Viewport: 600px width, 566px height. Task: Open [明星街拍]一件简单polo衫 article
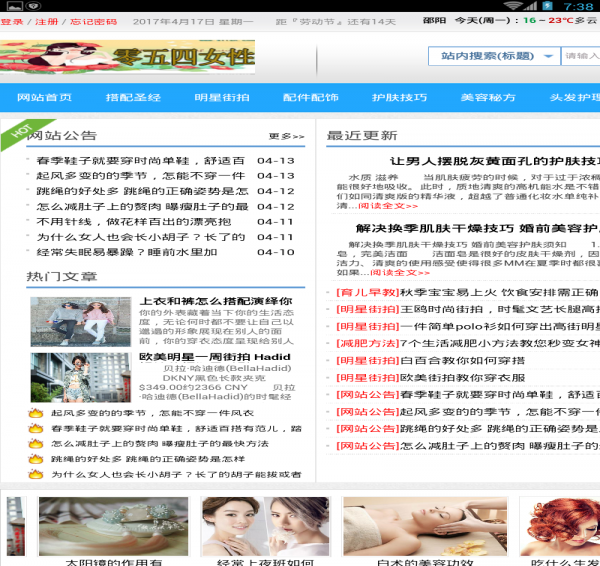[468, 326]
